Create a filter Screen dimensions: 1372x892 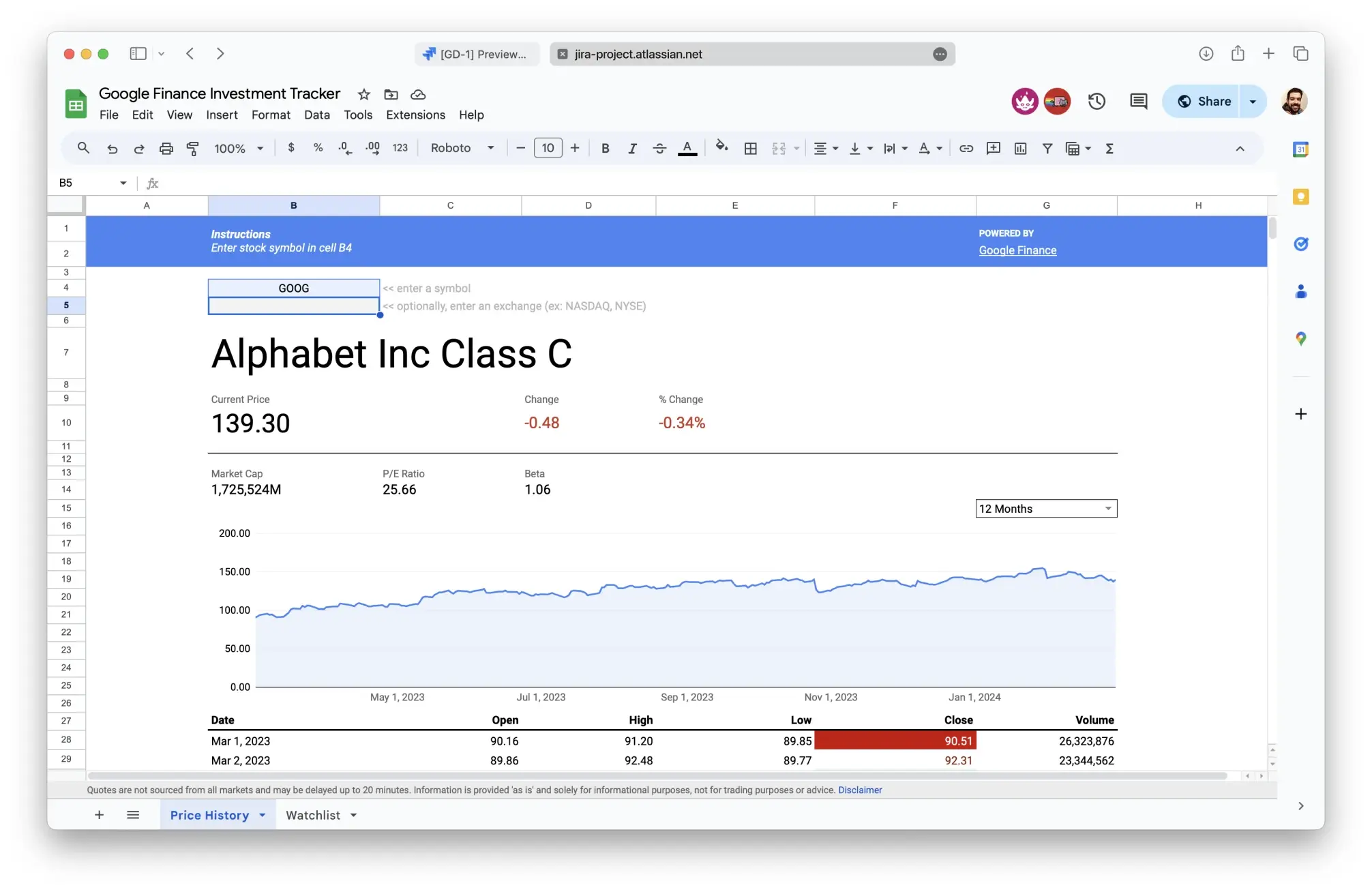pyautogui.click(x=1047, y=148)
